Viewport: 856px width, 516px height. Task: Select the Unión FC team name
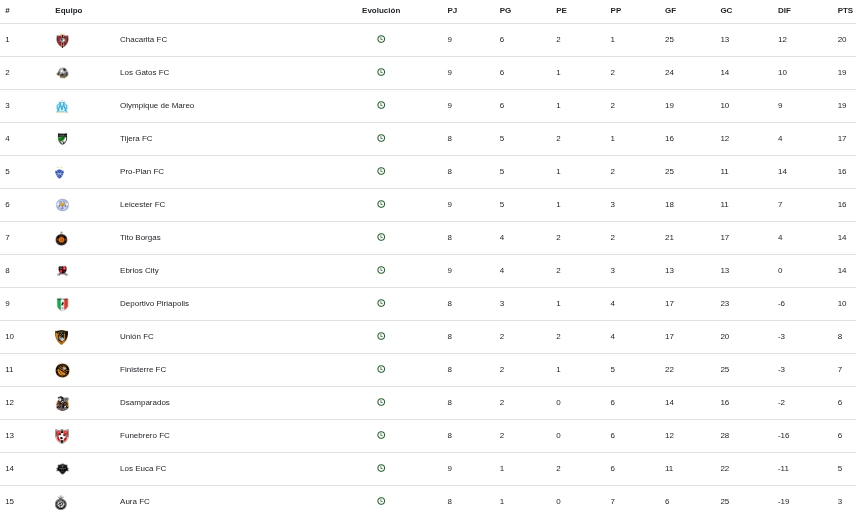[136, 337]
